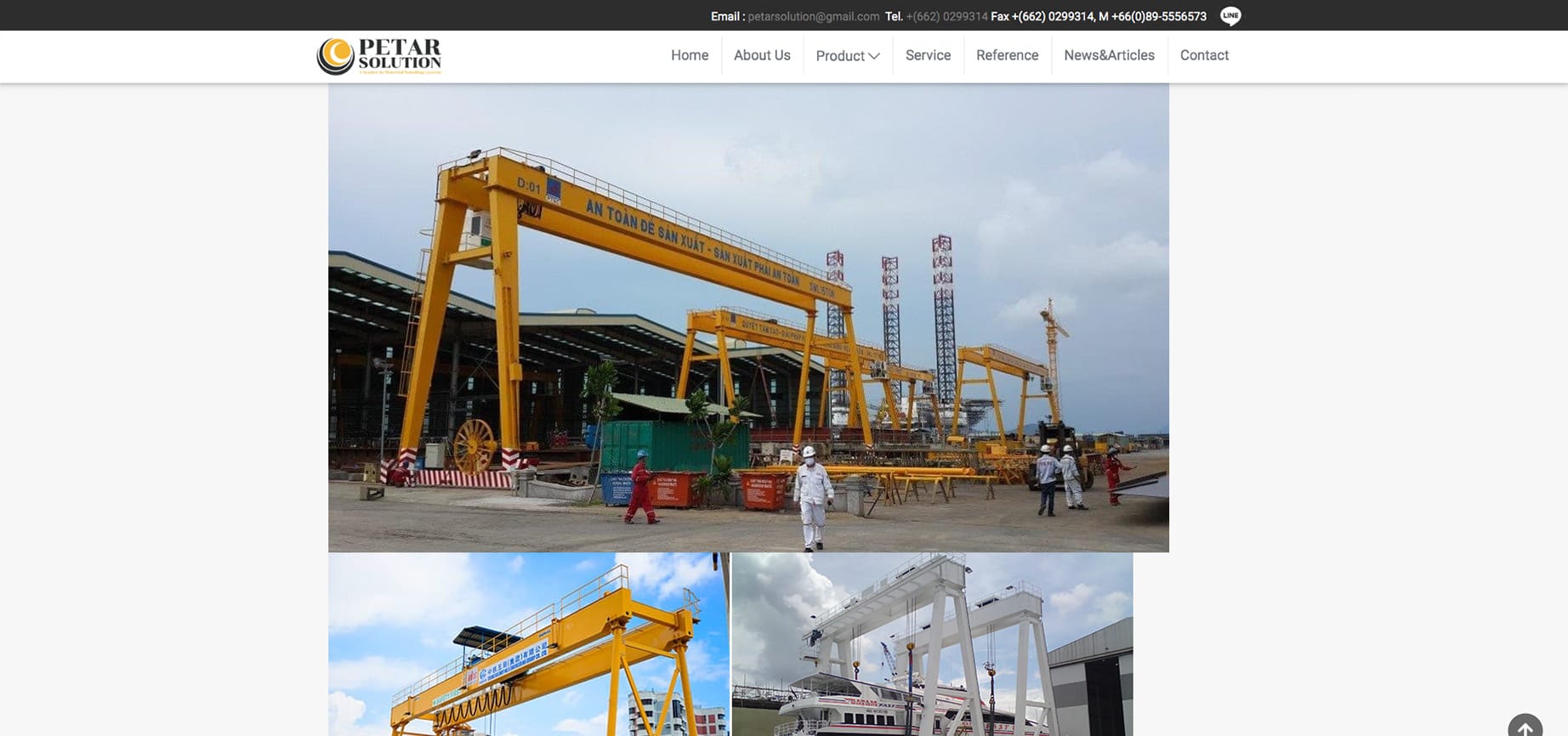Image resolution: width=1568 pixels, height=736 pixels.
Task: Click the Tel. +(662) 0299314 phone link
Action: coord(946,16)
